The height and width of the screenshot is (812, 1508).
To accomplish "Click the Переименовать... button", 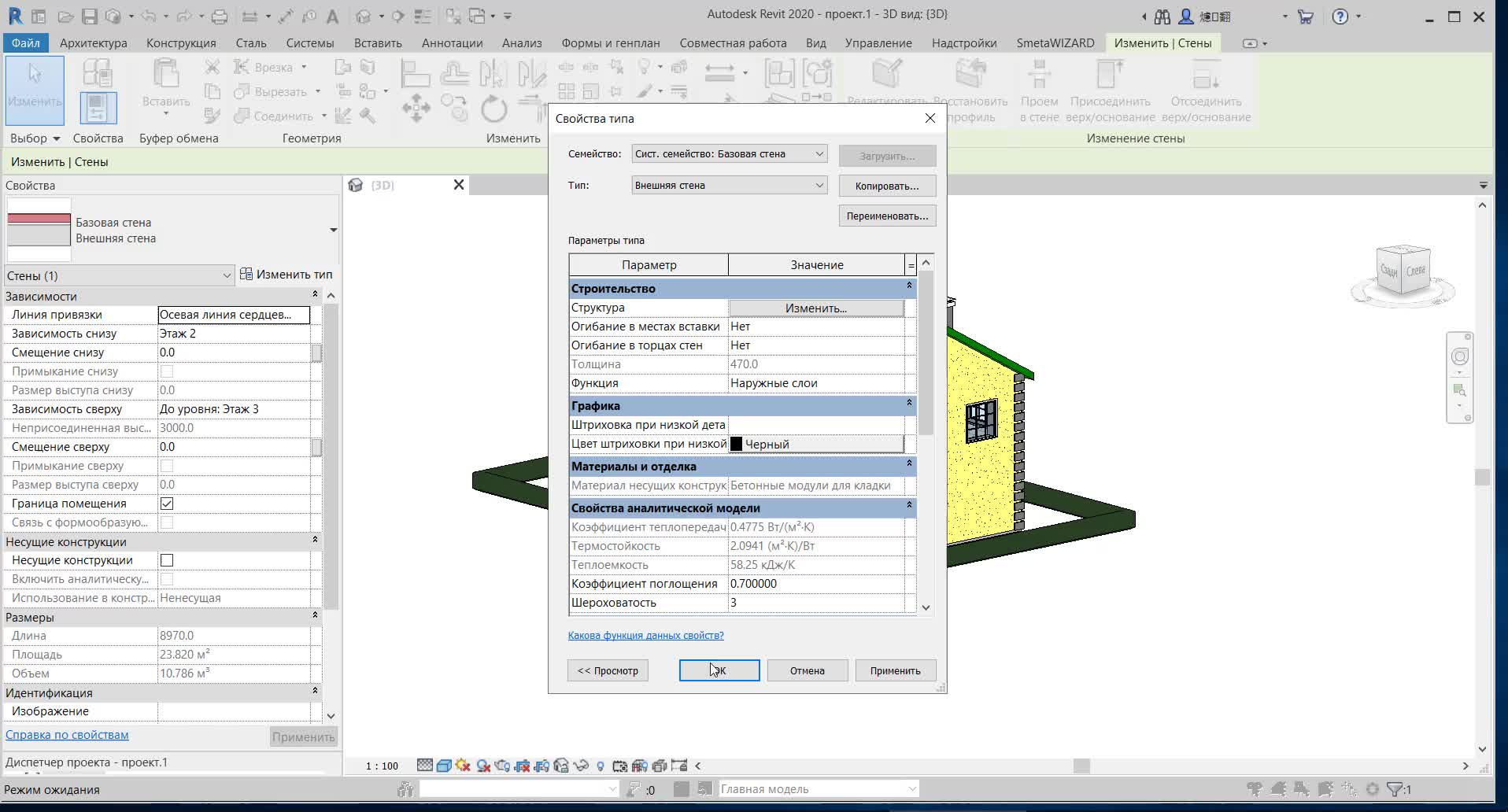I will 887,216.
